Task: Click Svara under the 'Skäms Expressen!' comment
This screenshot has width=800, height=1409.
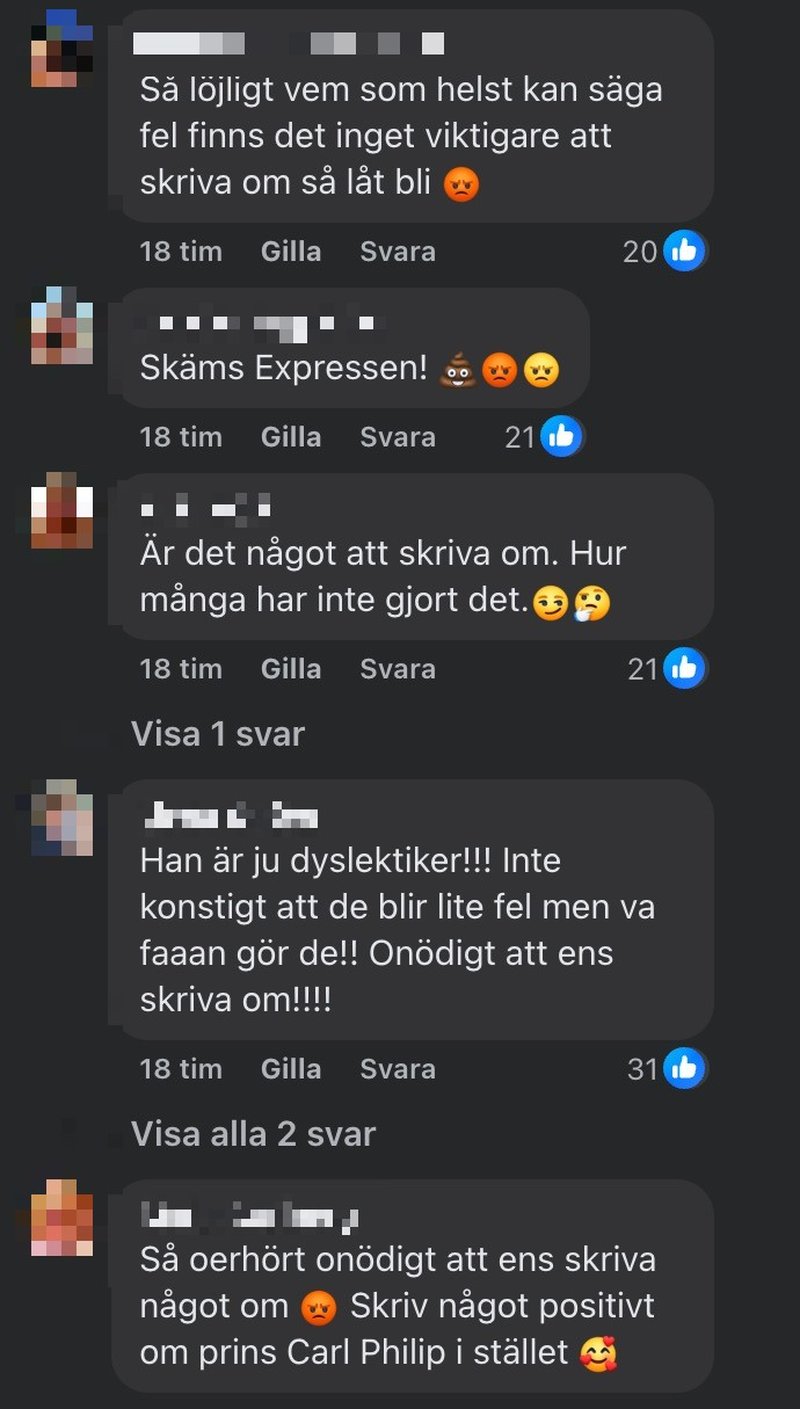Action: (x=398, y=436)
